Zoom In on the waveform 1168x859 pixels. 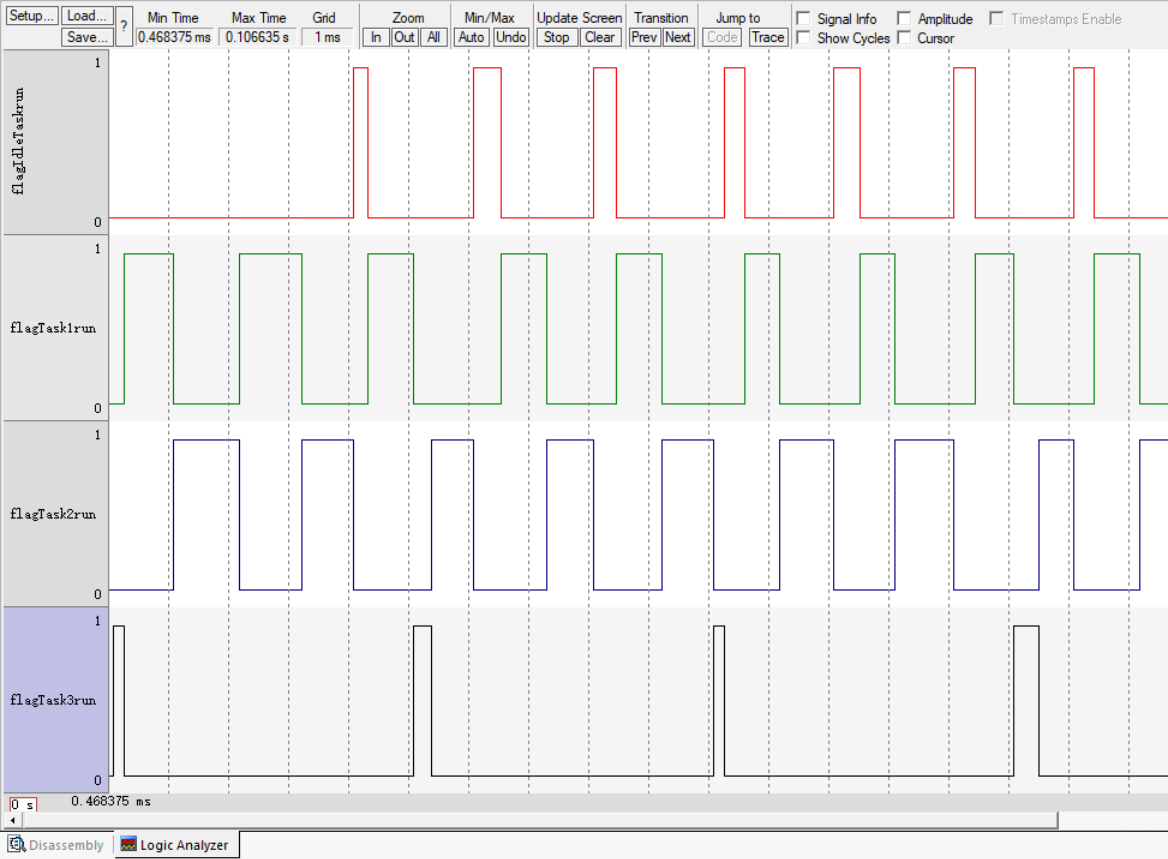(376, 37)
